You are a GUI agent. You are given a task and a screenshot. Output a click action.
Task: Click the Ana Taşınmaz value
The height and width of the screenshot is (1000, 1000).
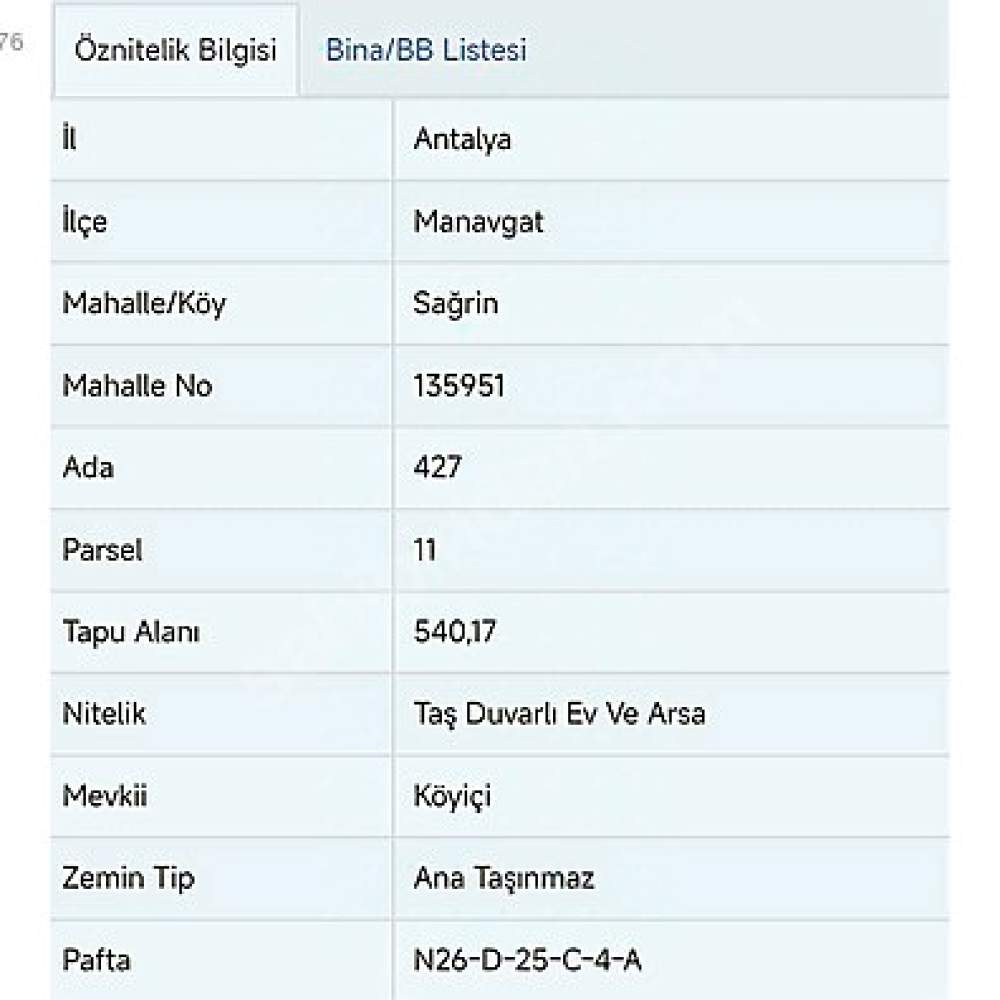[x=504, y=878]
